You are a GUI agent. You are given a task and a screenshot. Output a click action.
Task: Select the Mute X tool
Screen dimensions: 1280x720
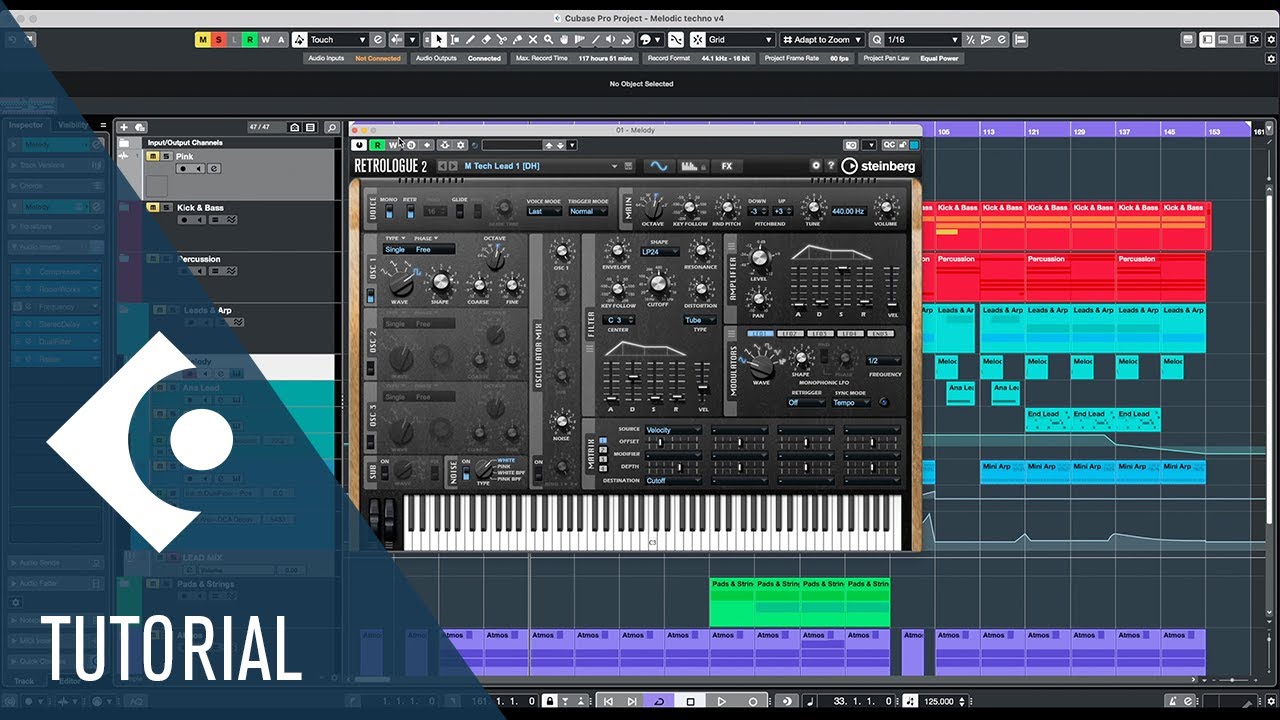(x=533, y=40)
